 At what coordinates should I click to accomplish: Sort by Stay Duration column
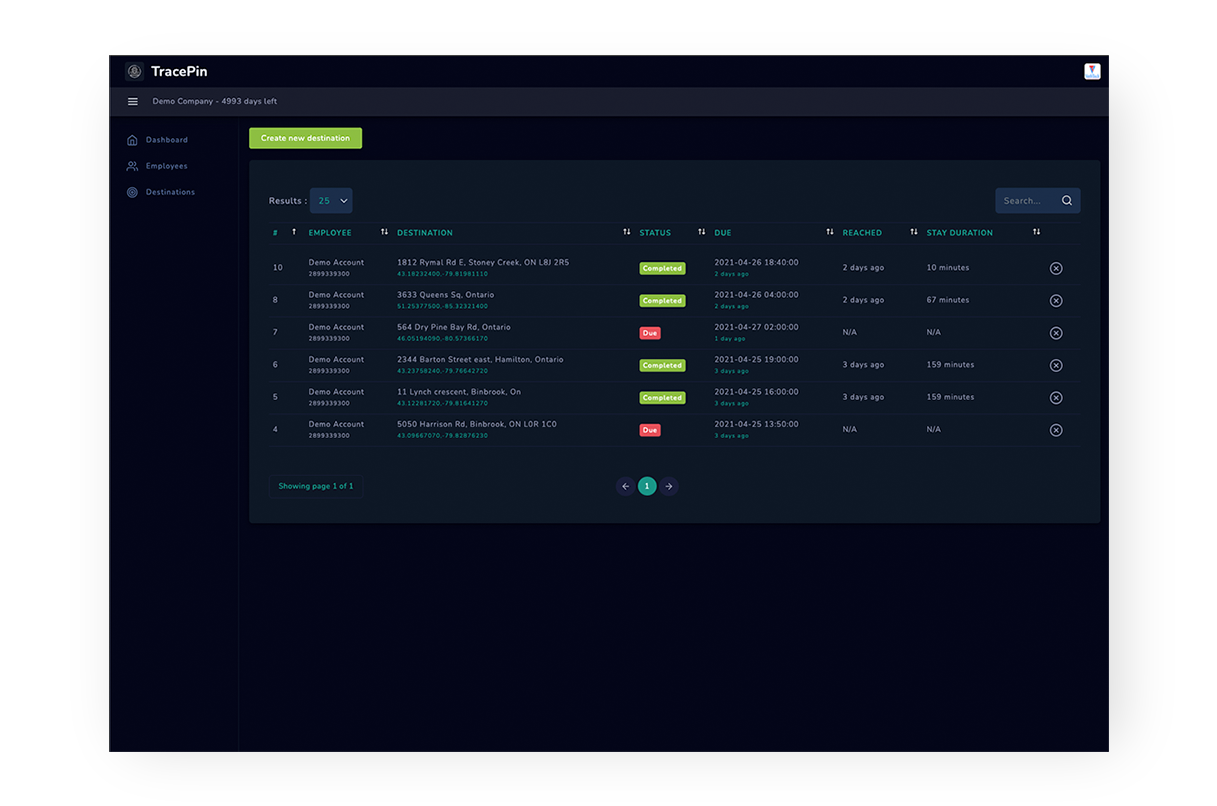pos(1036,233)
